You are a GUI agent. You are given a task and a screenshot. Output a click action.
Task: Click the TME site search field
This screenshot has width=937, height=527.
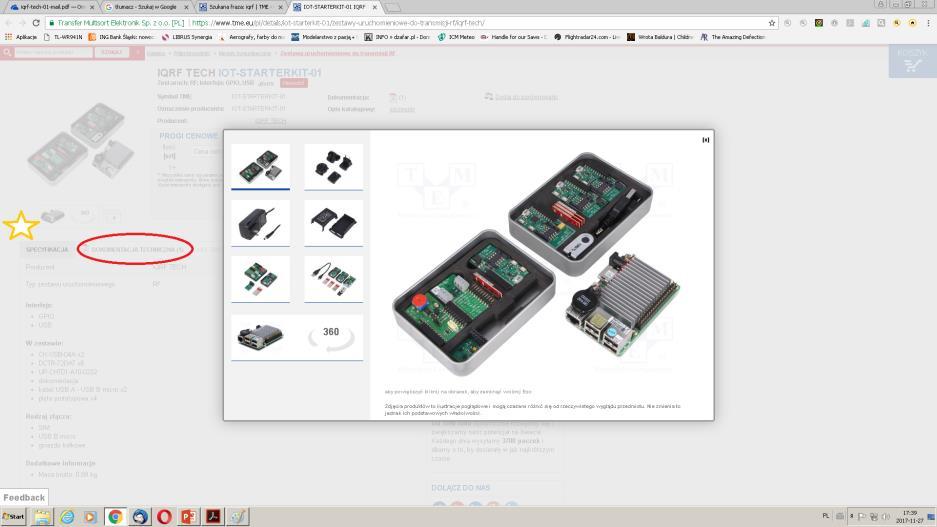53,53
